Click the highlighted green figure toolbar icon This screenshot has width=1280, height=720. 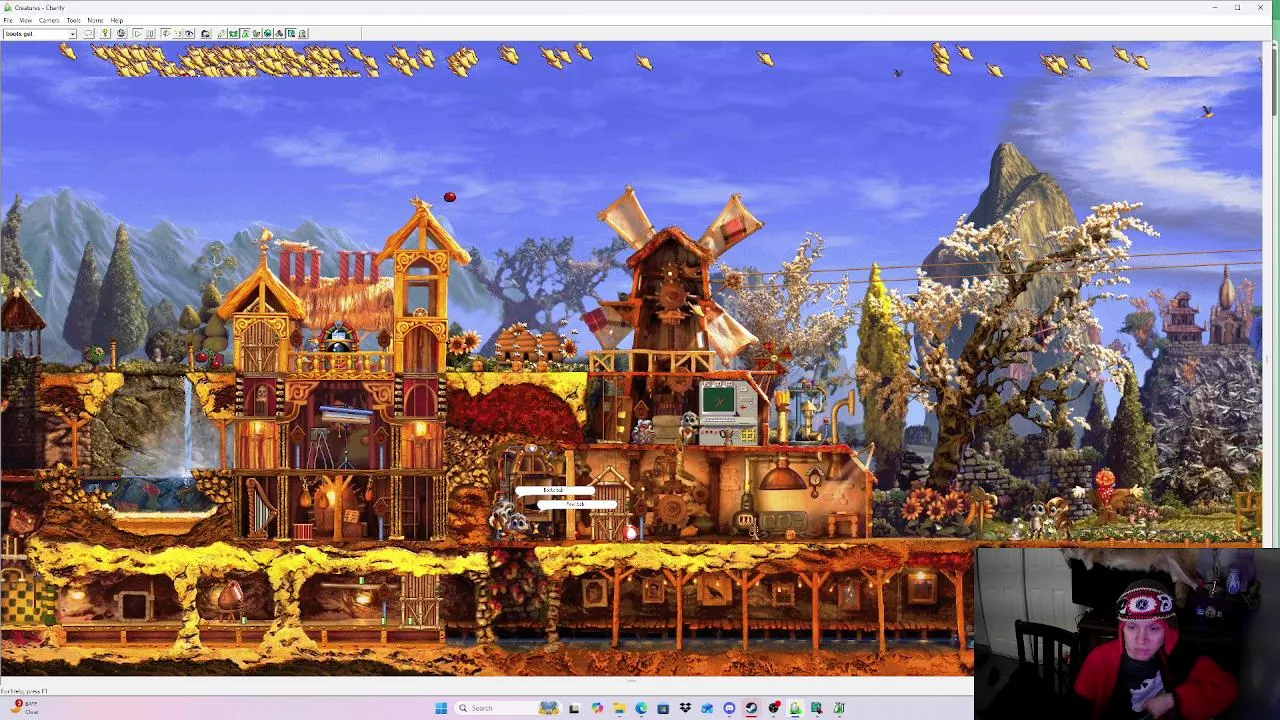pos(245,34)
